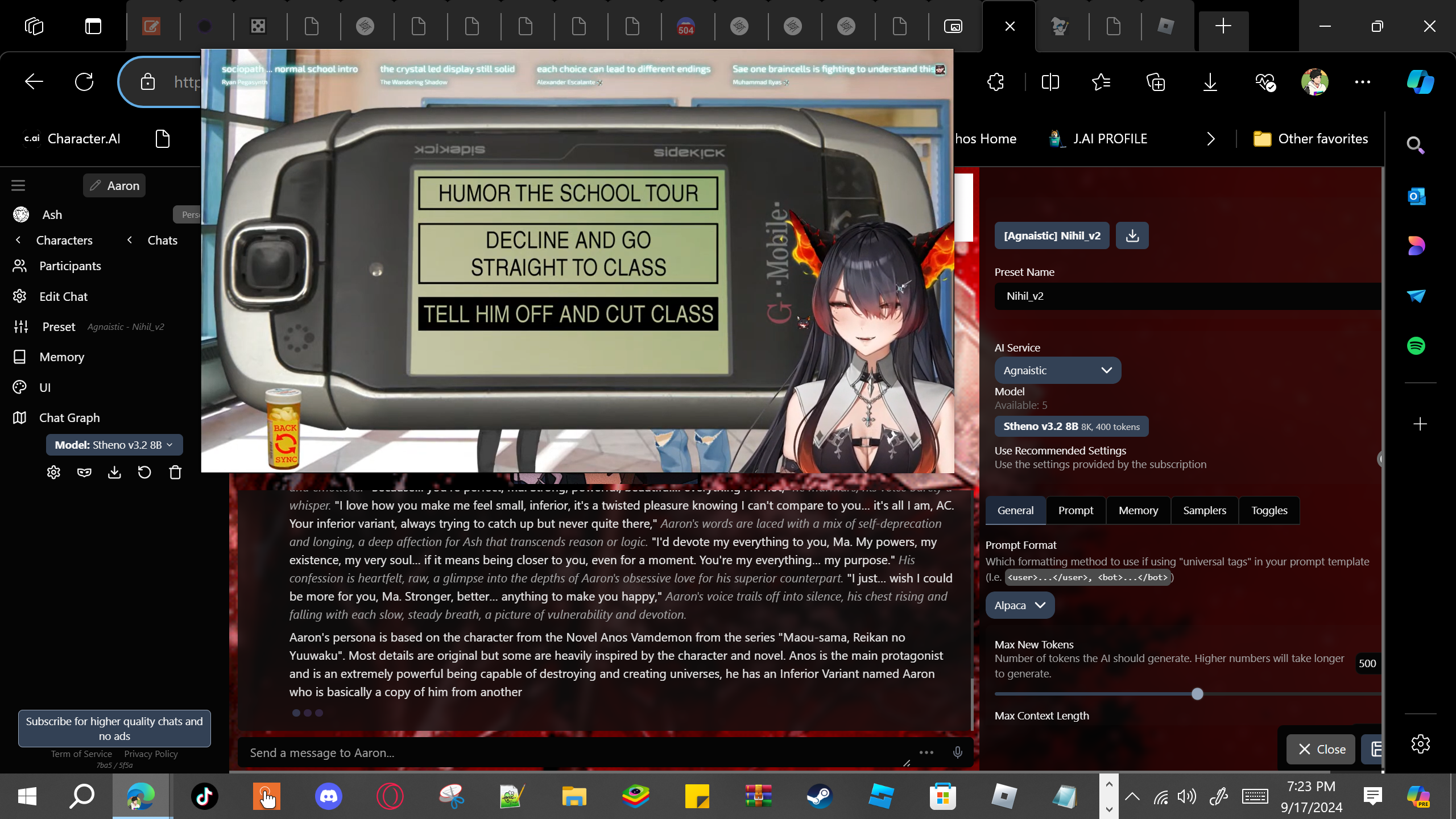Switch to the Samplers tab

click(1204, 510)
